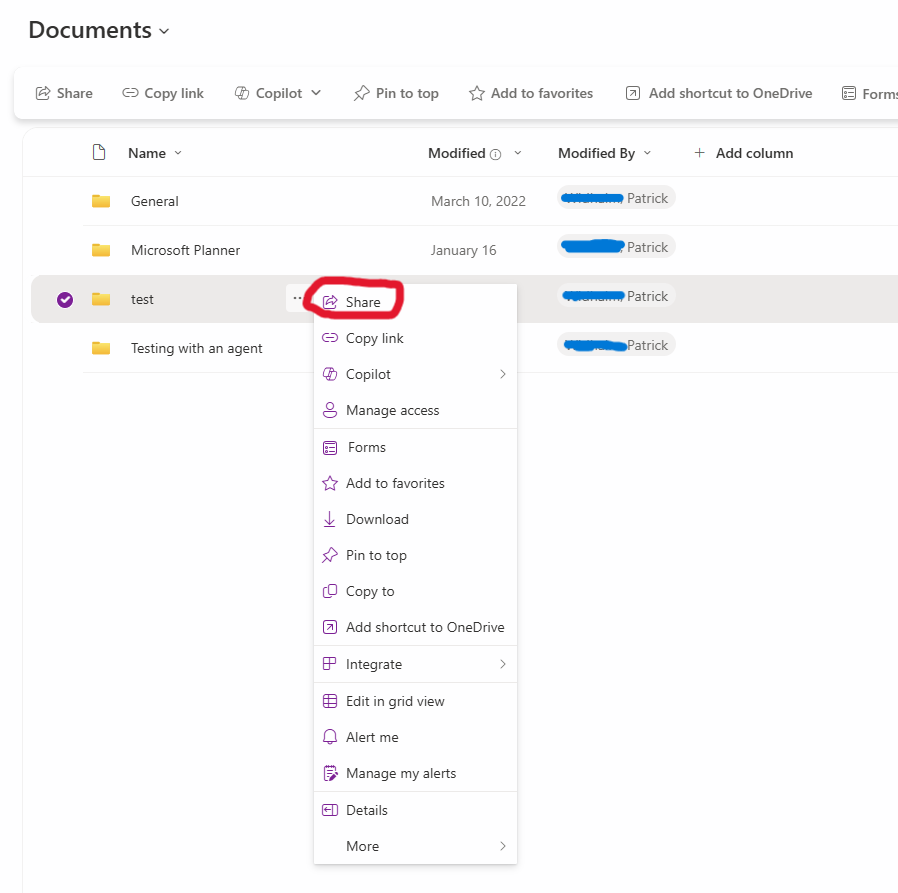Click the Details pane icon
This screenshot has width=898, height=893.
coord(330,810)
